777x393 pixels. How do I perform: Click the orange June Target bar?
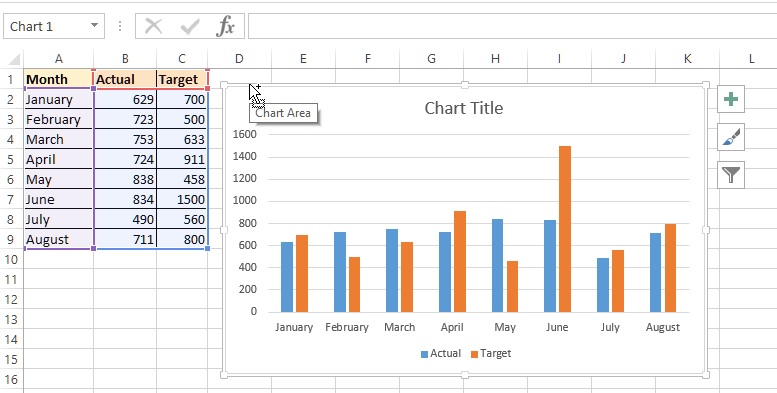(x=565, y=229)
